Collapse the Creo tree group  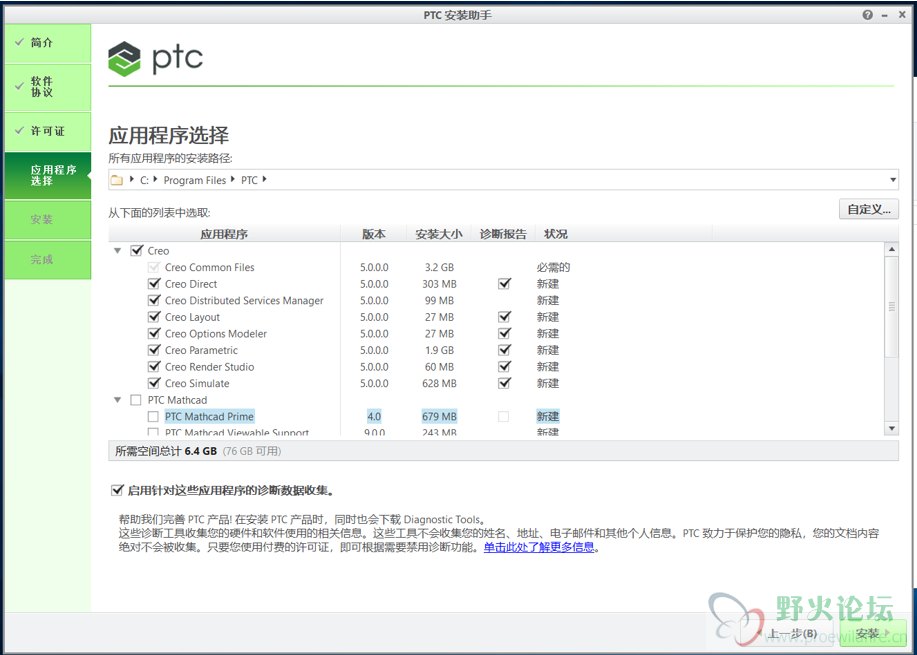118,251
